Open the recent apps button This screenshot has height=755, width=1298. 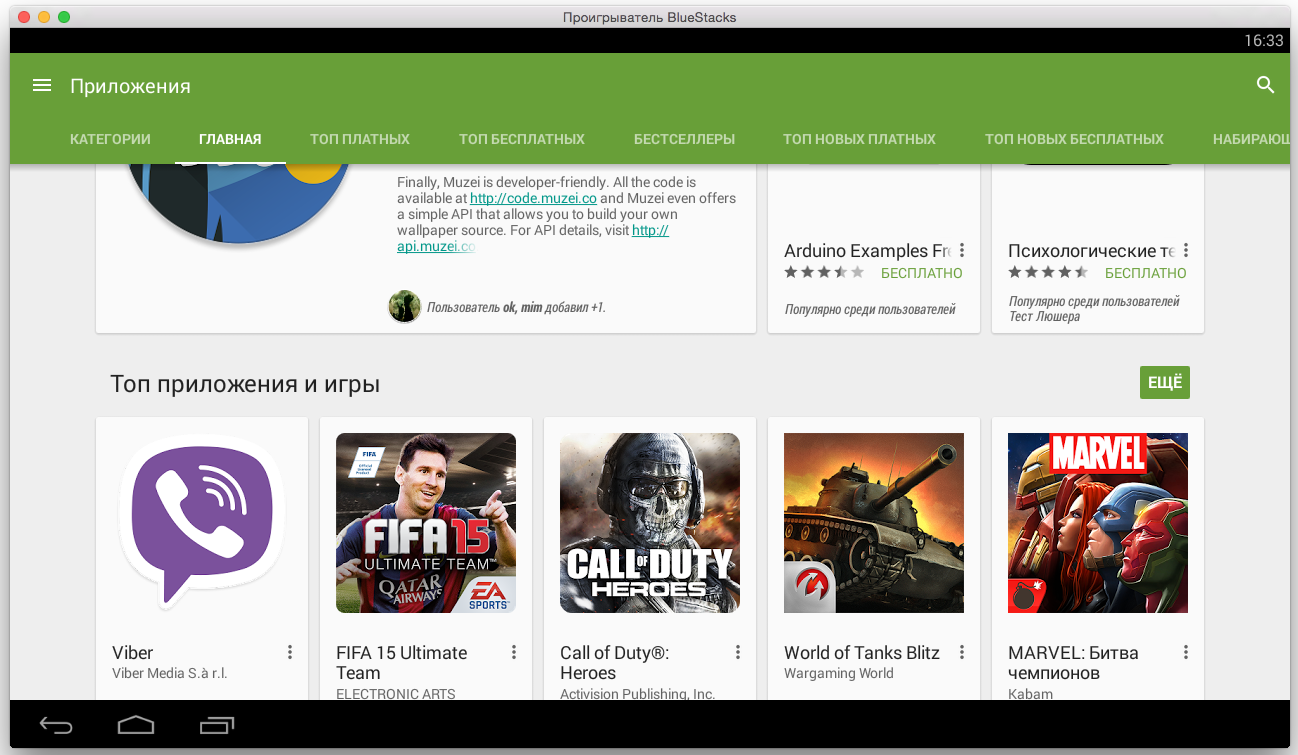click(x=217, y=725)
